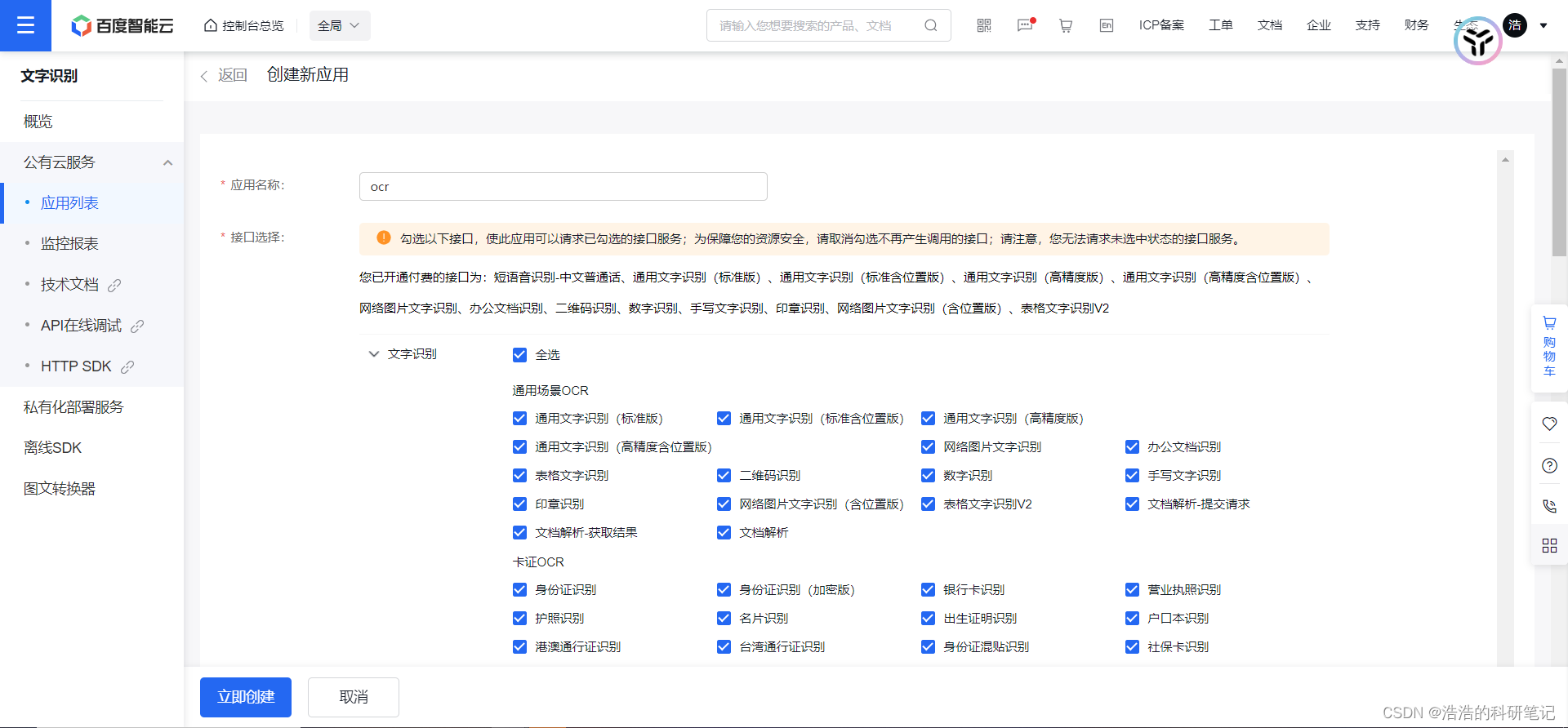Viewport: 1568px width, 728px height.
Task: Uncheck 银行卡识别 checkbox
Action: click(x=928, y=589)
